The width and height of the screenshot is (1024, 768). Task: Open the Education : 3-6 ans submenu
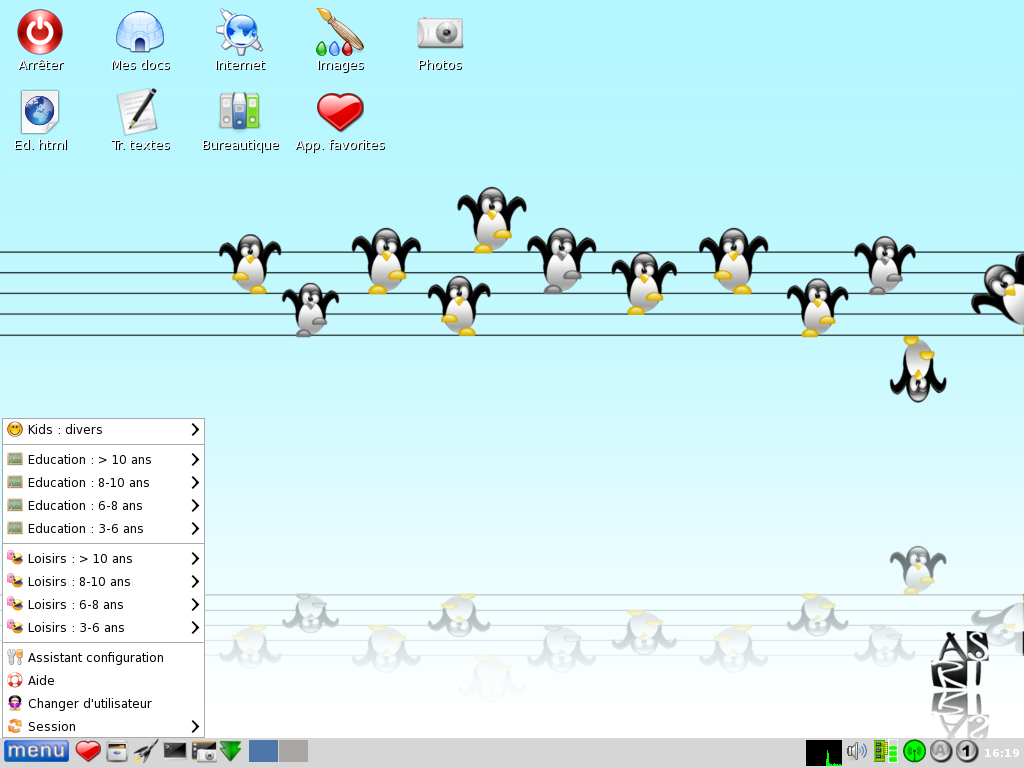(x=103, y=528)
